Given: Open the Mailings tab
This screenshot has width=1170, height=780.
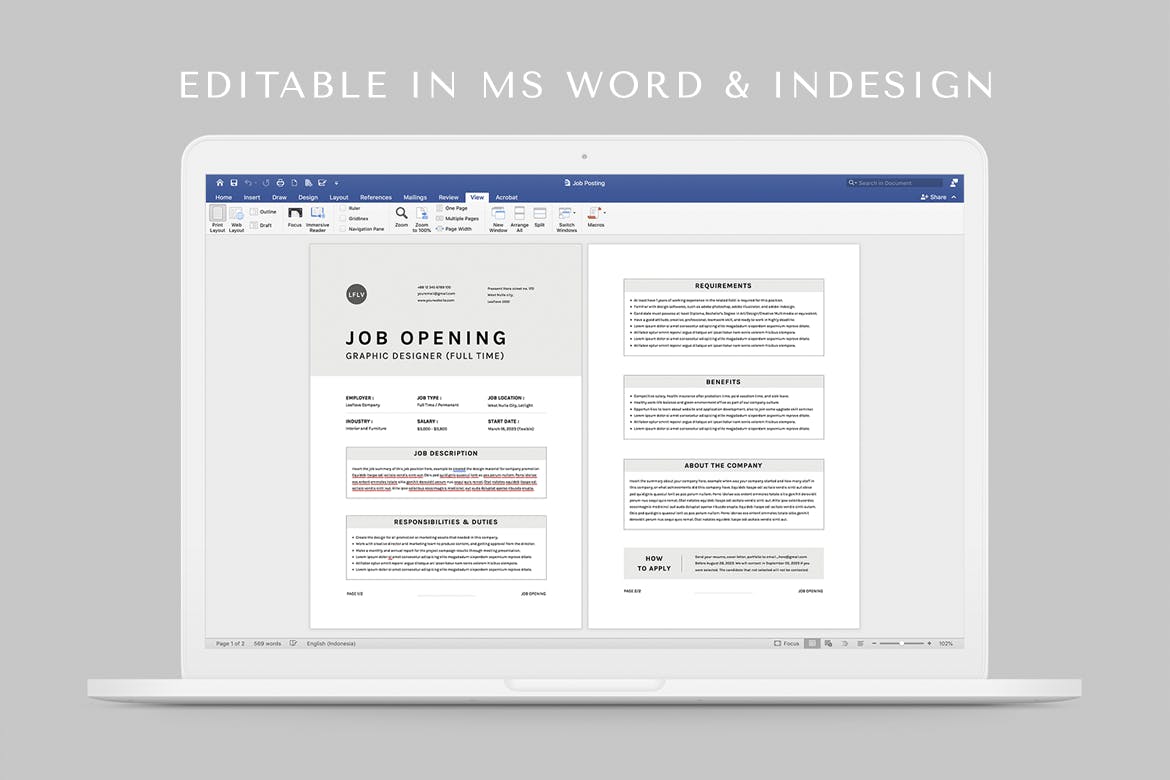Looking at the screenshot, I should tap(416, 197).
